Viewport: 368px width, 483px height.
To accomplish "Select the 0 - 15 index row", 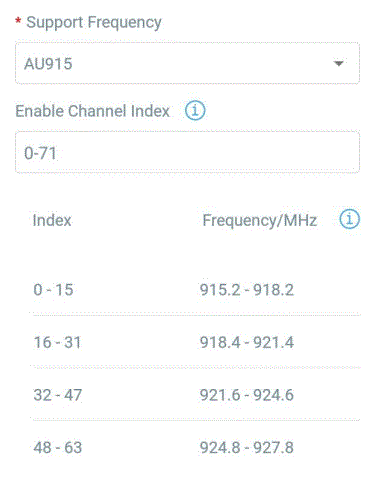I will (x=195, y=289).
